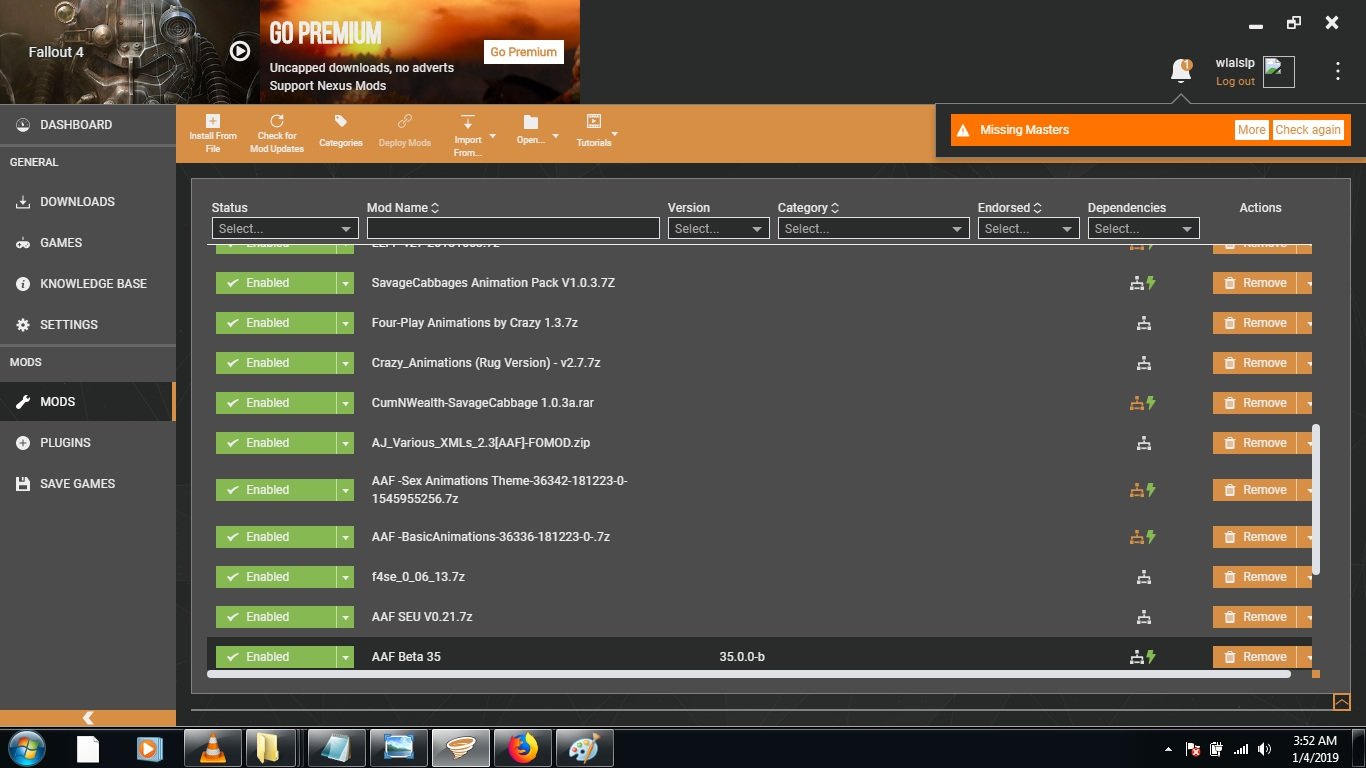Viewport: 1366px width, 768px height.
Task: Click dependency icon for Four-Play Animations row
Action: (1144, 323)
